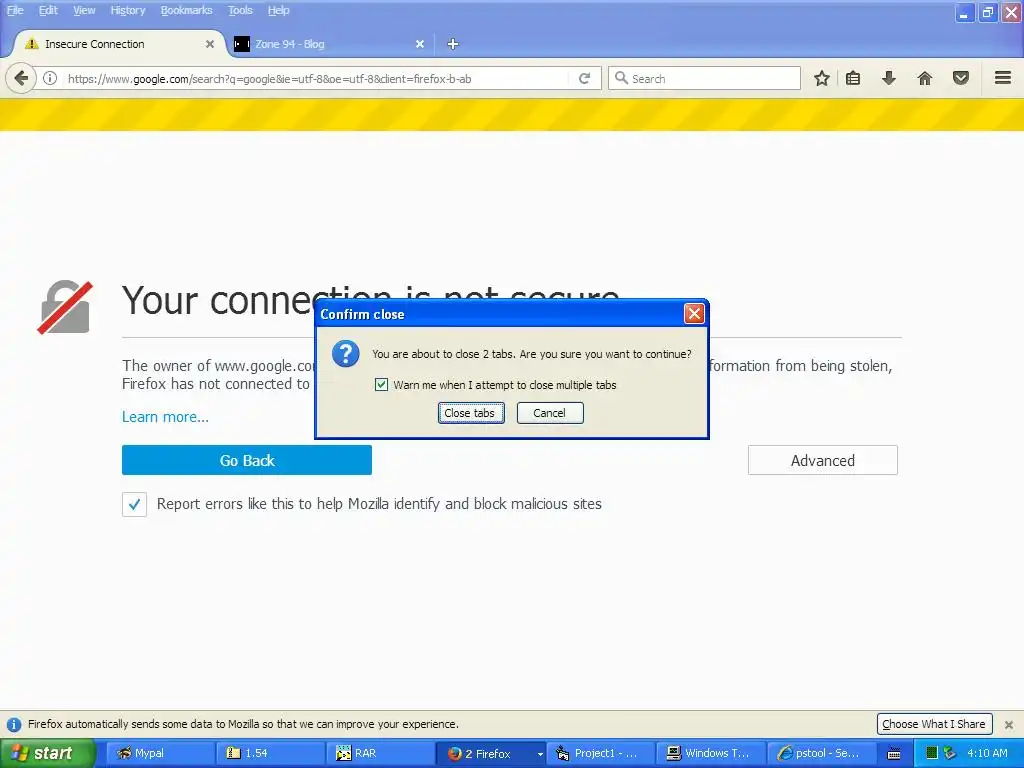The height and width of the screenshot is (768, 1024).
Task: Switch to 1.54 taskbar item
Action: (270, 754)
